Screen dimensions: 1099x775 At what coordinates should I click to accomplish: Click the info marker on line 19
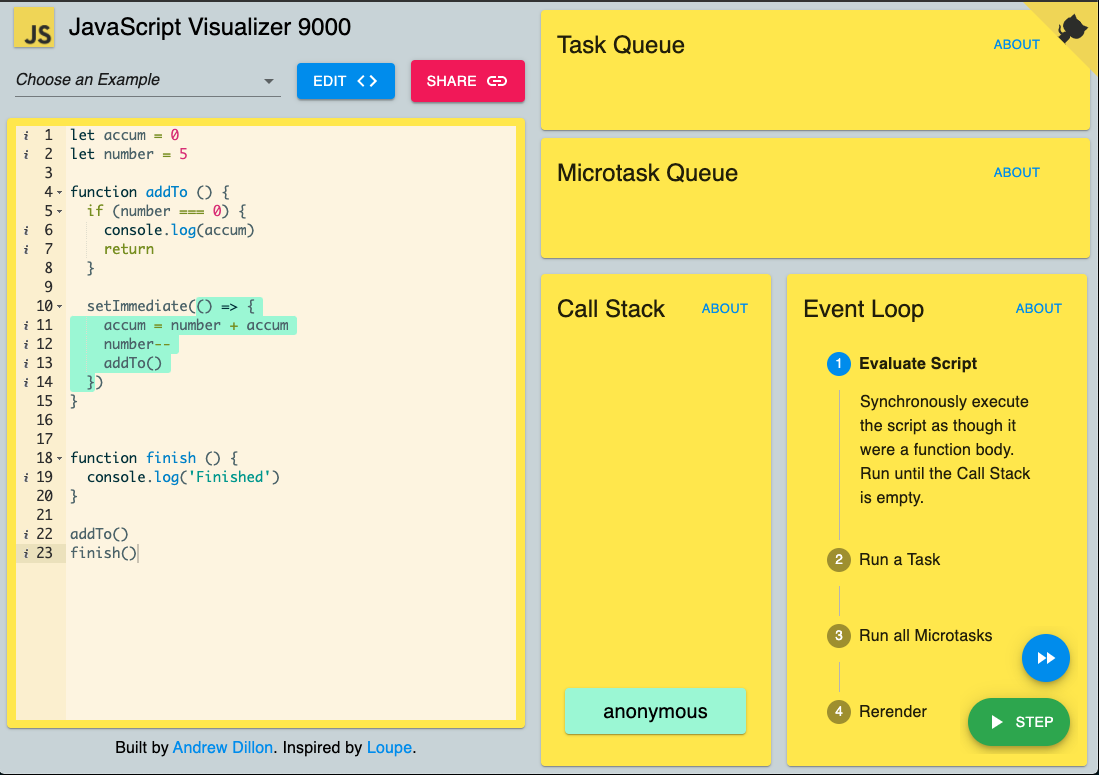[x=26, y=477]
